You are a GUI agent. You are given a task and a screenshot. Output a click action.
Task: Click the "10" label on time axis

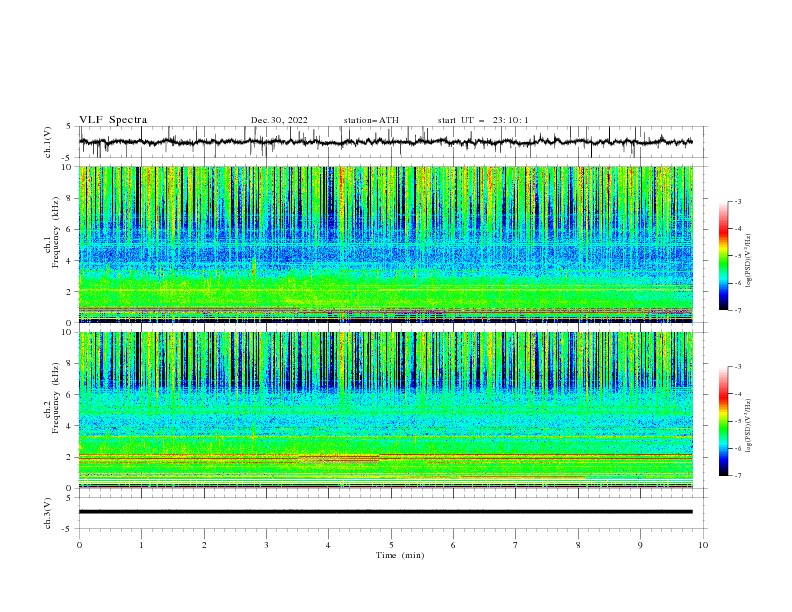pyautogui.click(x=703, y=545)
